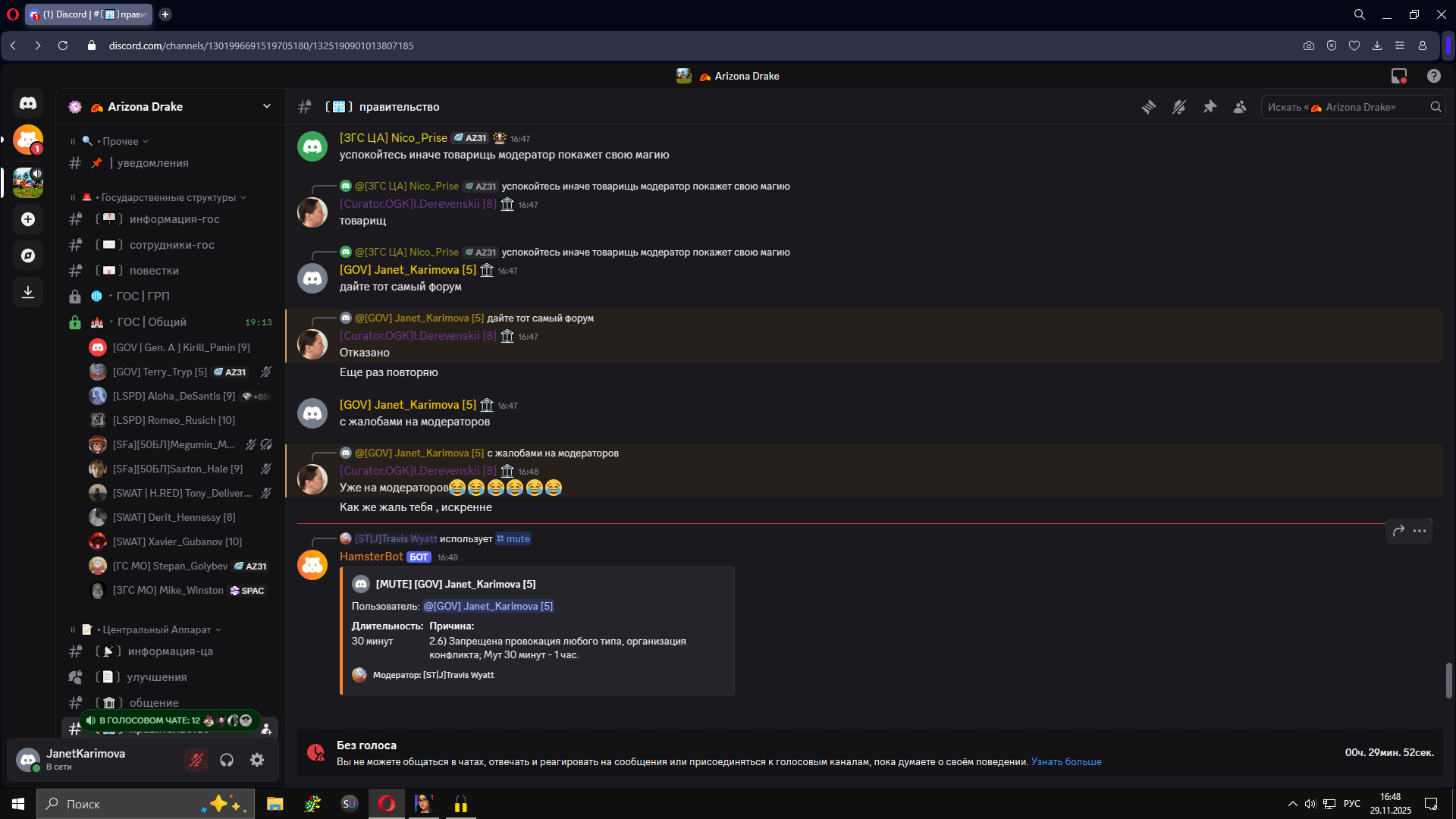
Task: Open the сотрудники-гос channel
Action: click(x=171, y=245)
